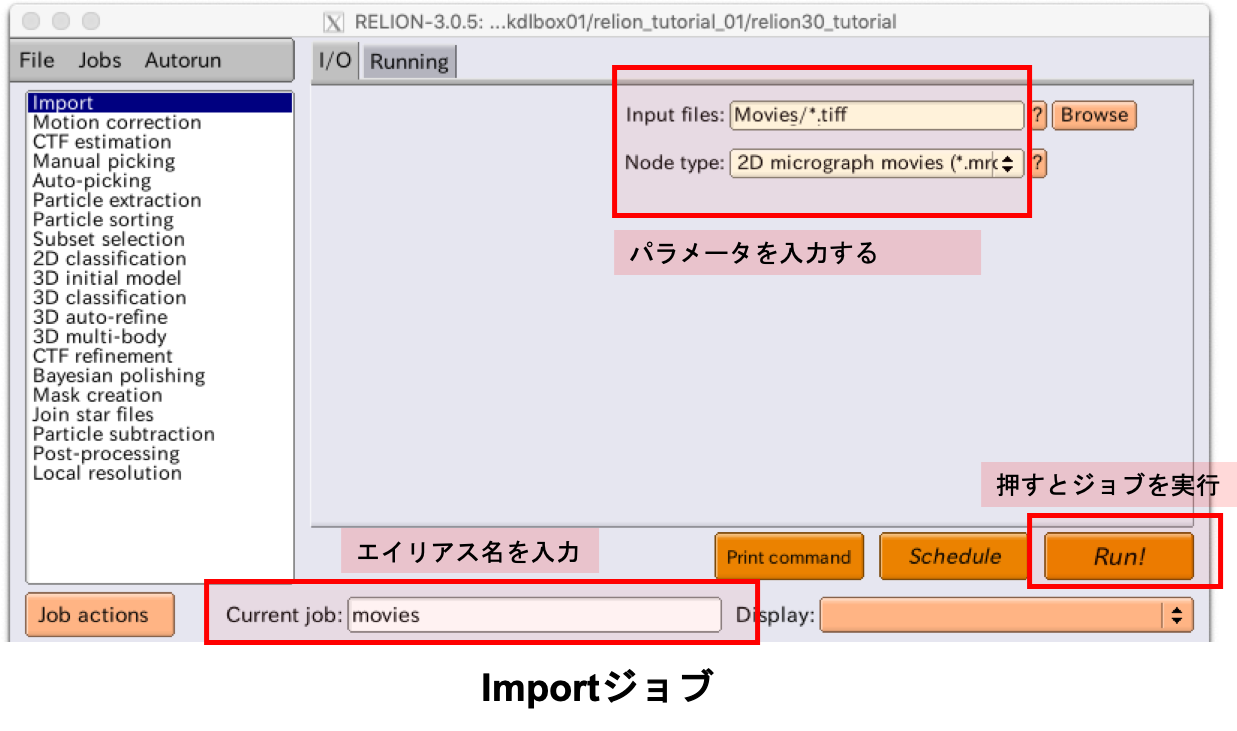
Task: Click the Current job alias field
Action: 534,615
